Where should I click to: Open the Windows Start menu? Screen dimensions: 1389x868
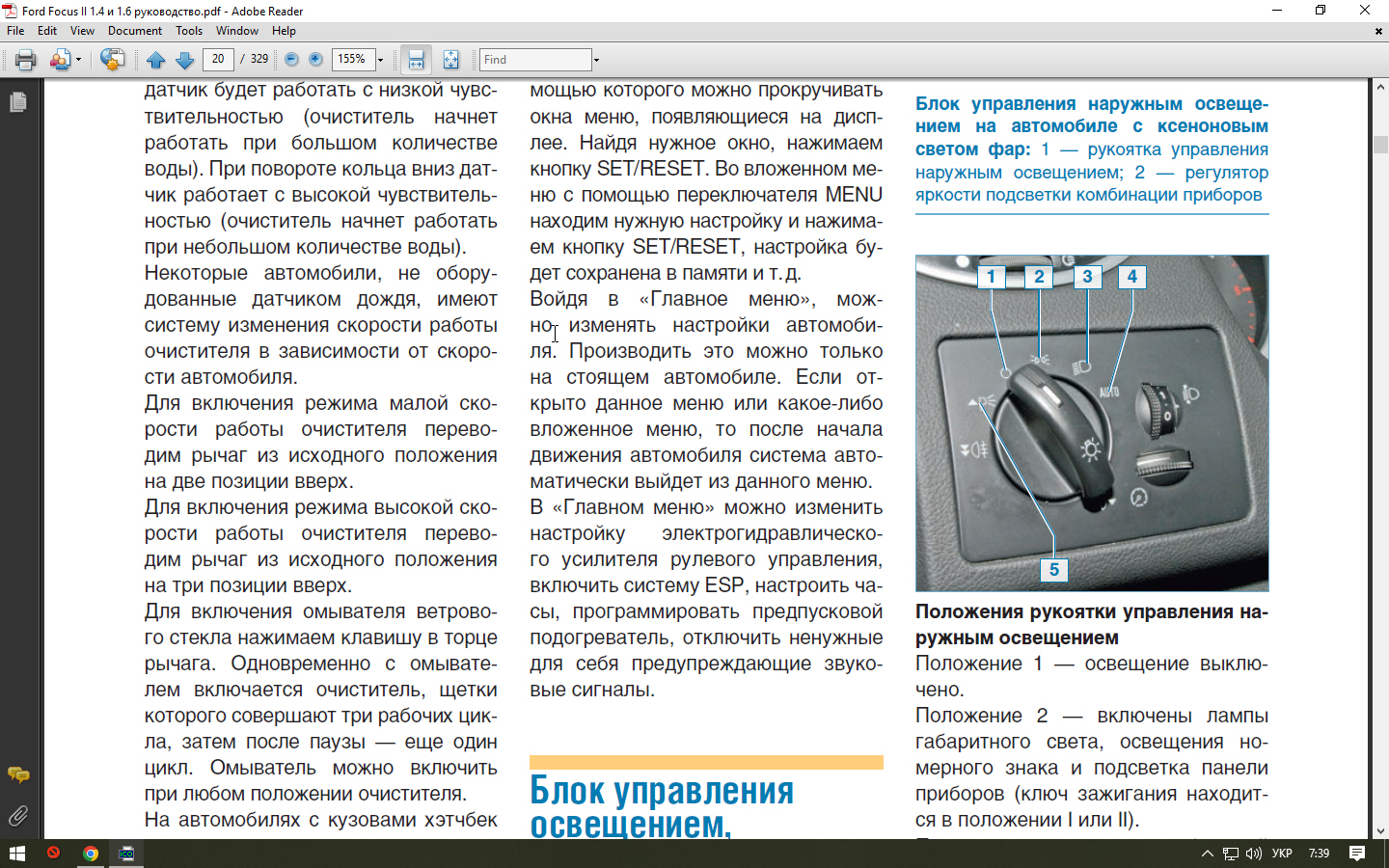point(16,854)
